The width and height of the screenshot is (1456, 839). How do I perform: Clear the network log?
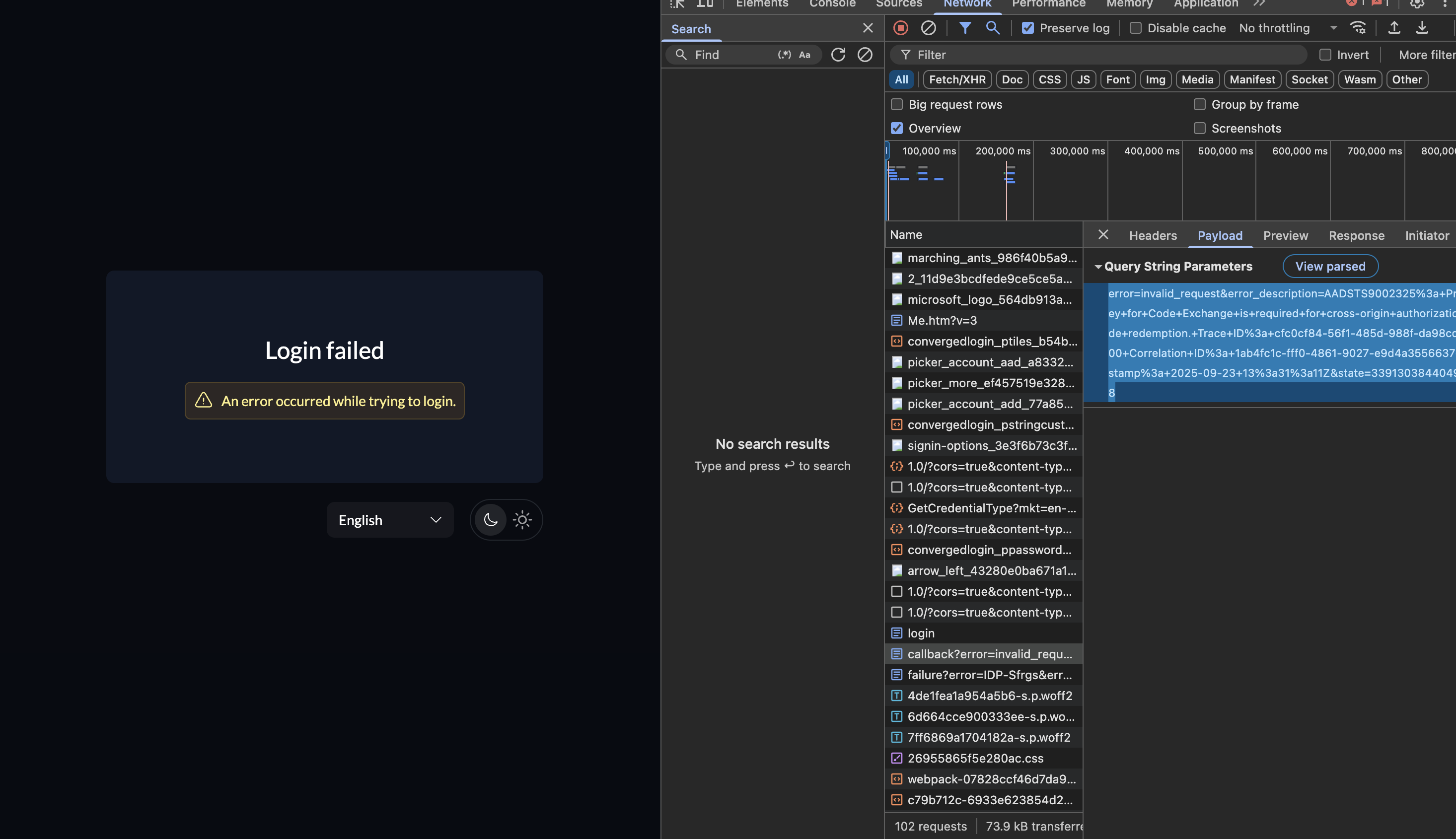(928, 28)
